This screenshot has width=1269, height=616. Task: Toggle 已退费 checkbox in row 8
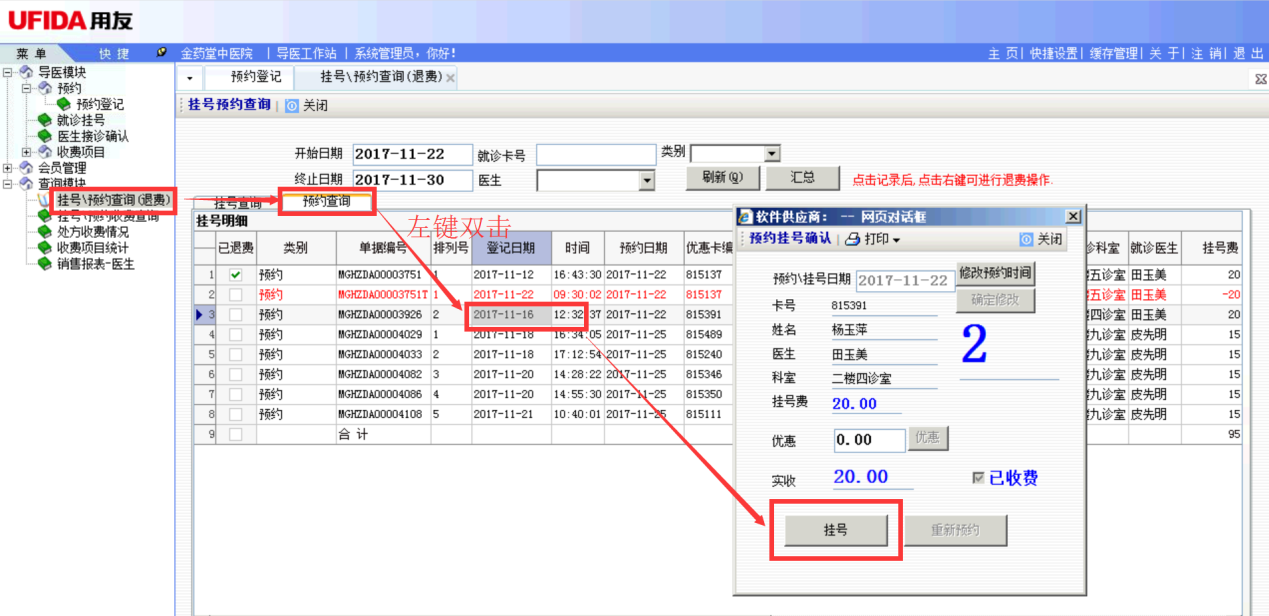click(235, 414)
